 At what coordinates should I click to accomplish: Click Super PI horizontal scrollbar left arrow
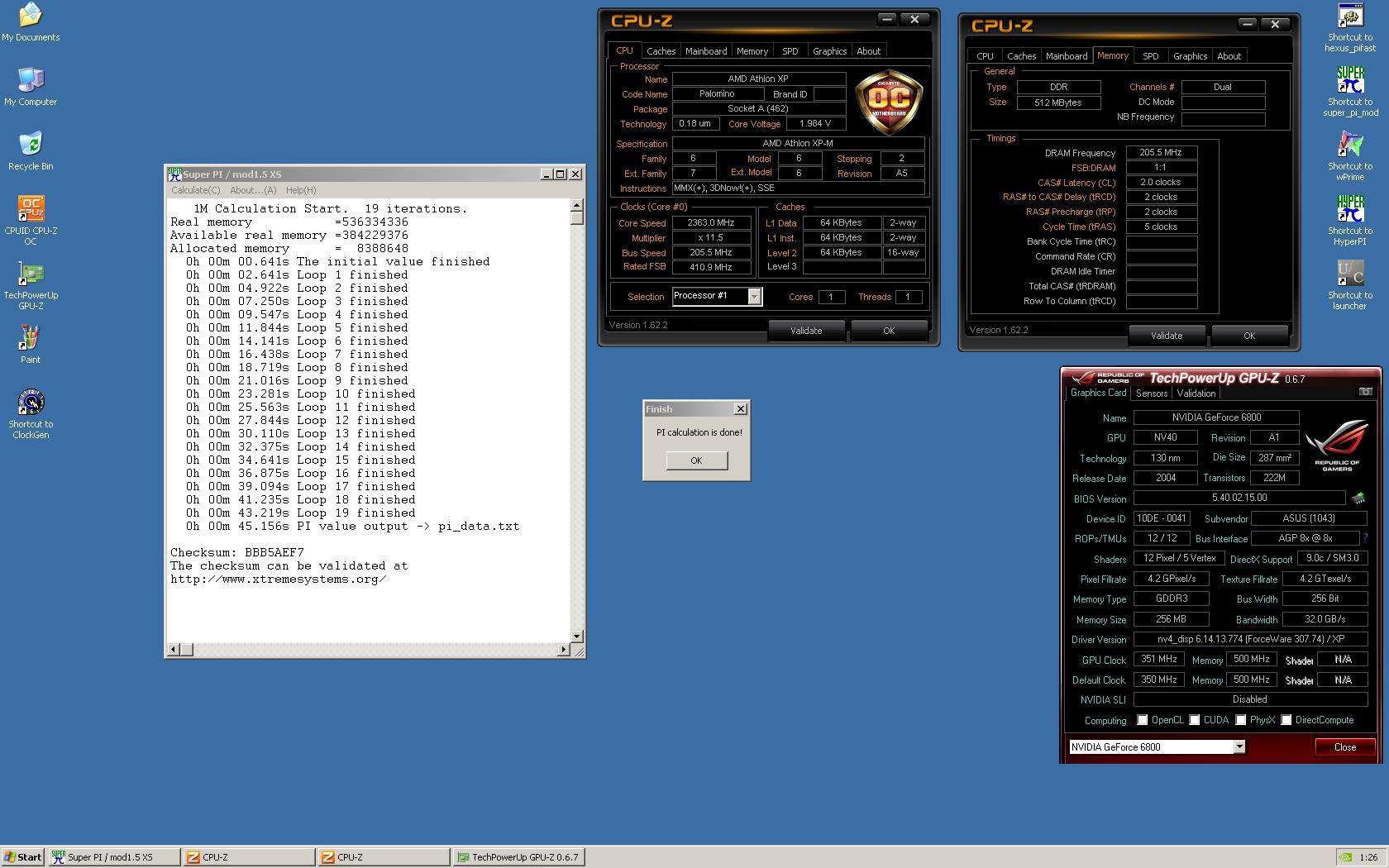click(173, 650)
